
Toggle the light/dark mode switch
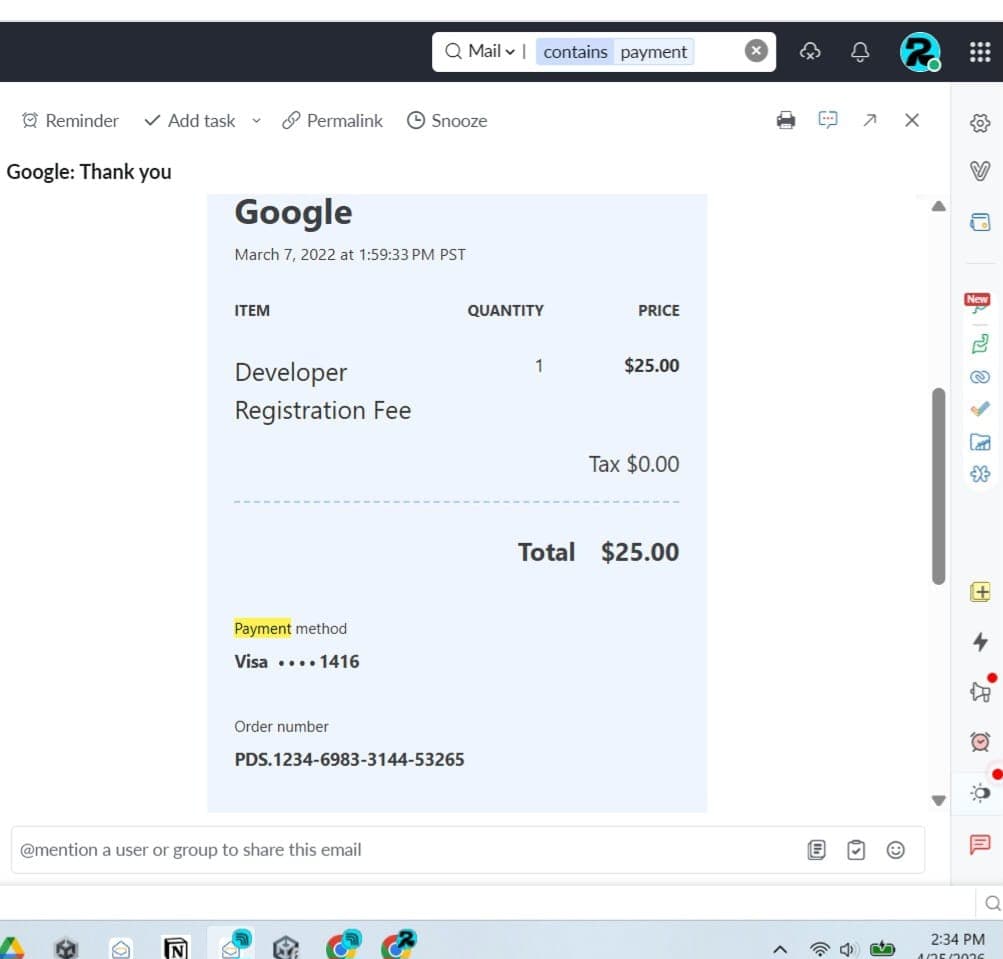tap(980, 793)
